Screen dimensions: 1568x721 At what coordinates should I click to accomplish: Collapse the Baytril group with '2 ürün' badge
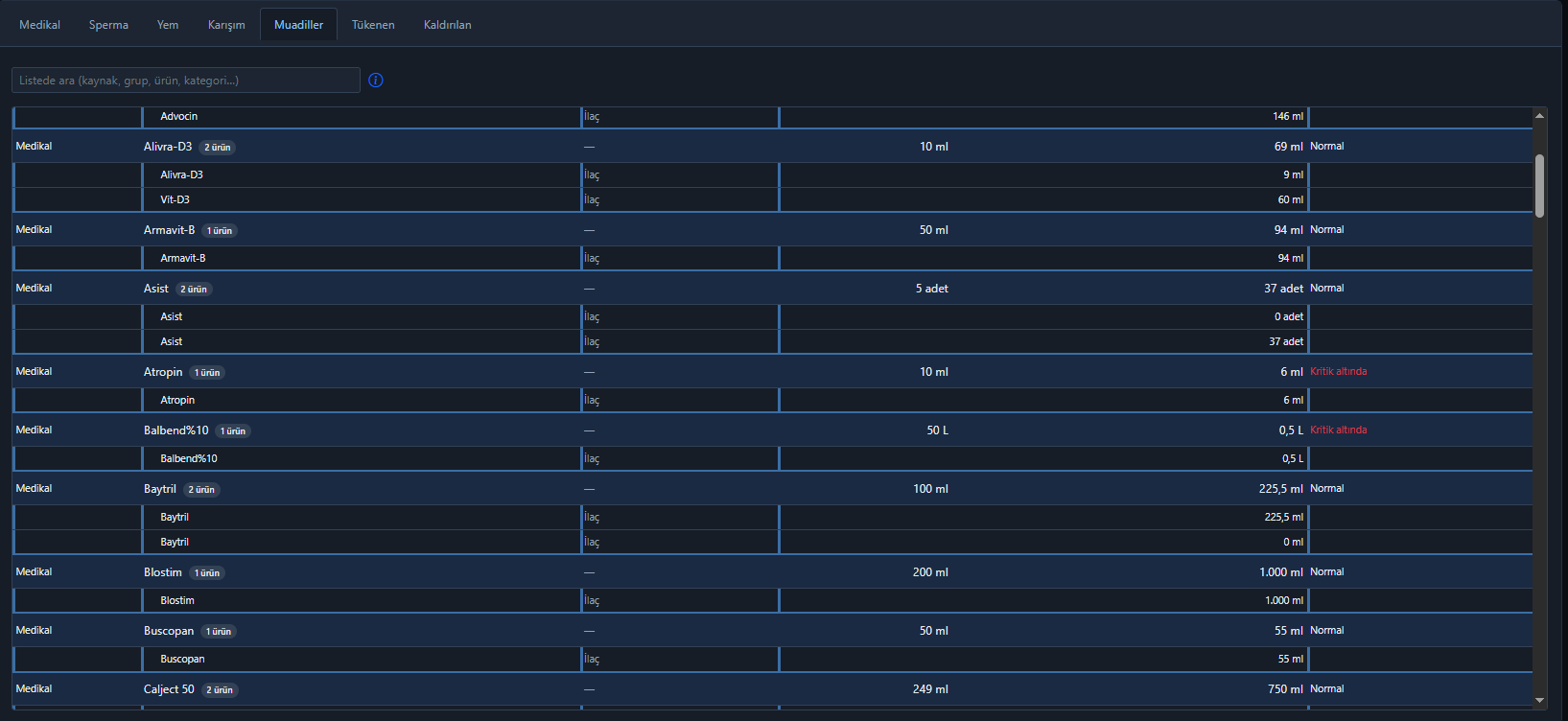click(772, 489)
